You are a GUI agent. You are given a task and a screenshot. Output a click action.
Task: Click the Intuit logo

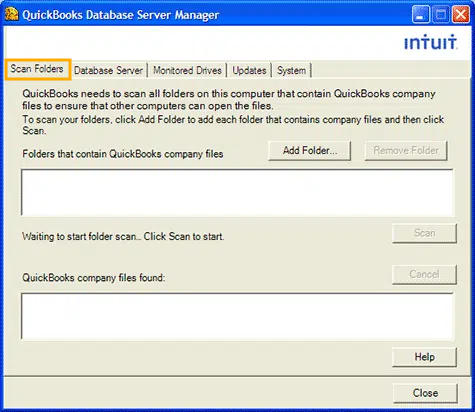tap(430, 42)
